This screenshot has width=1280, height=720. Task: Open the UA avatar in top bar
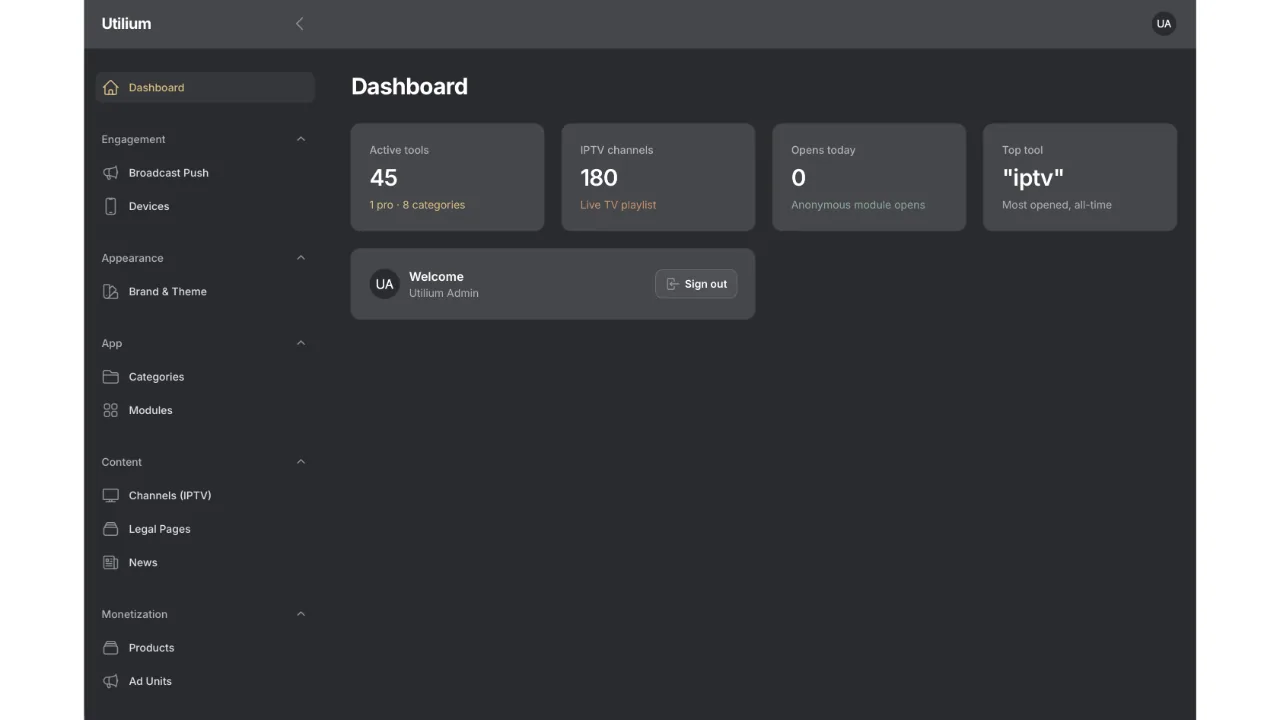(x=1164, y=24)
